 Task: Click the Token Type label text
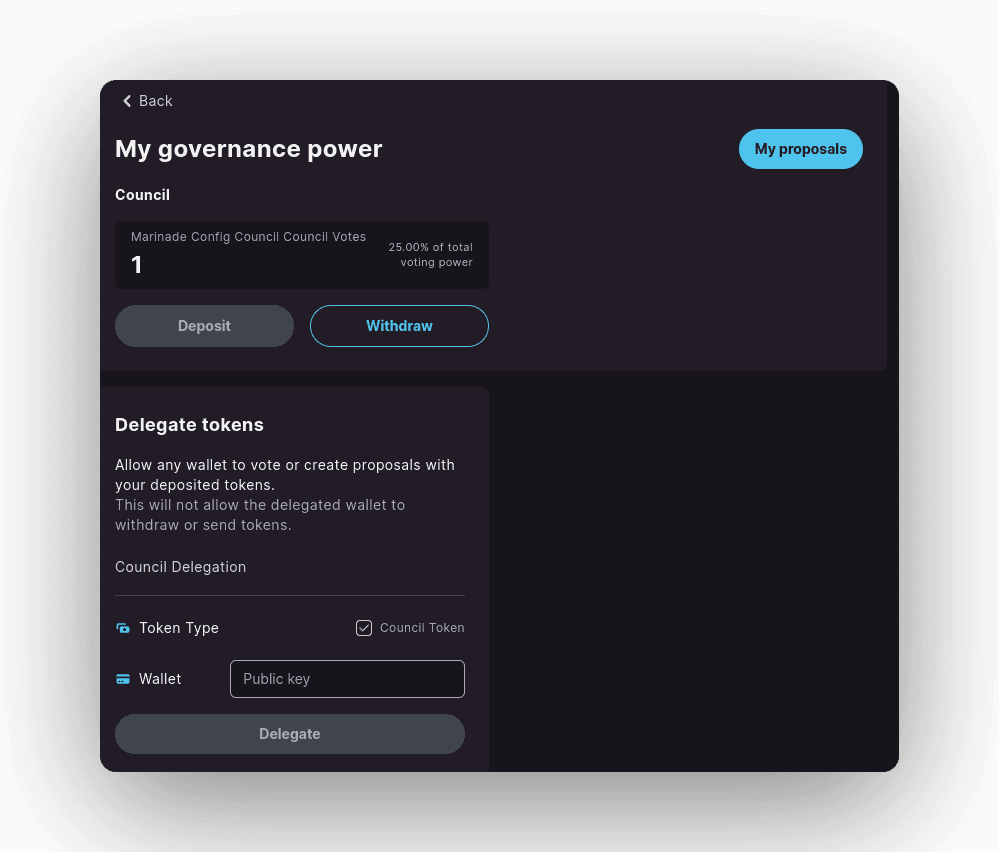coord(179,628)
